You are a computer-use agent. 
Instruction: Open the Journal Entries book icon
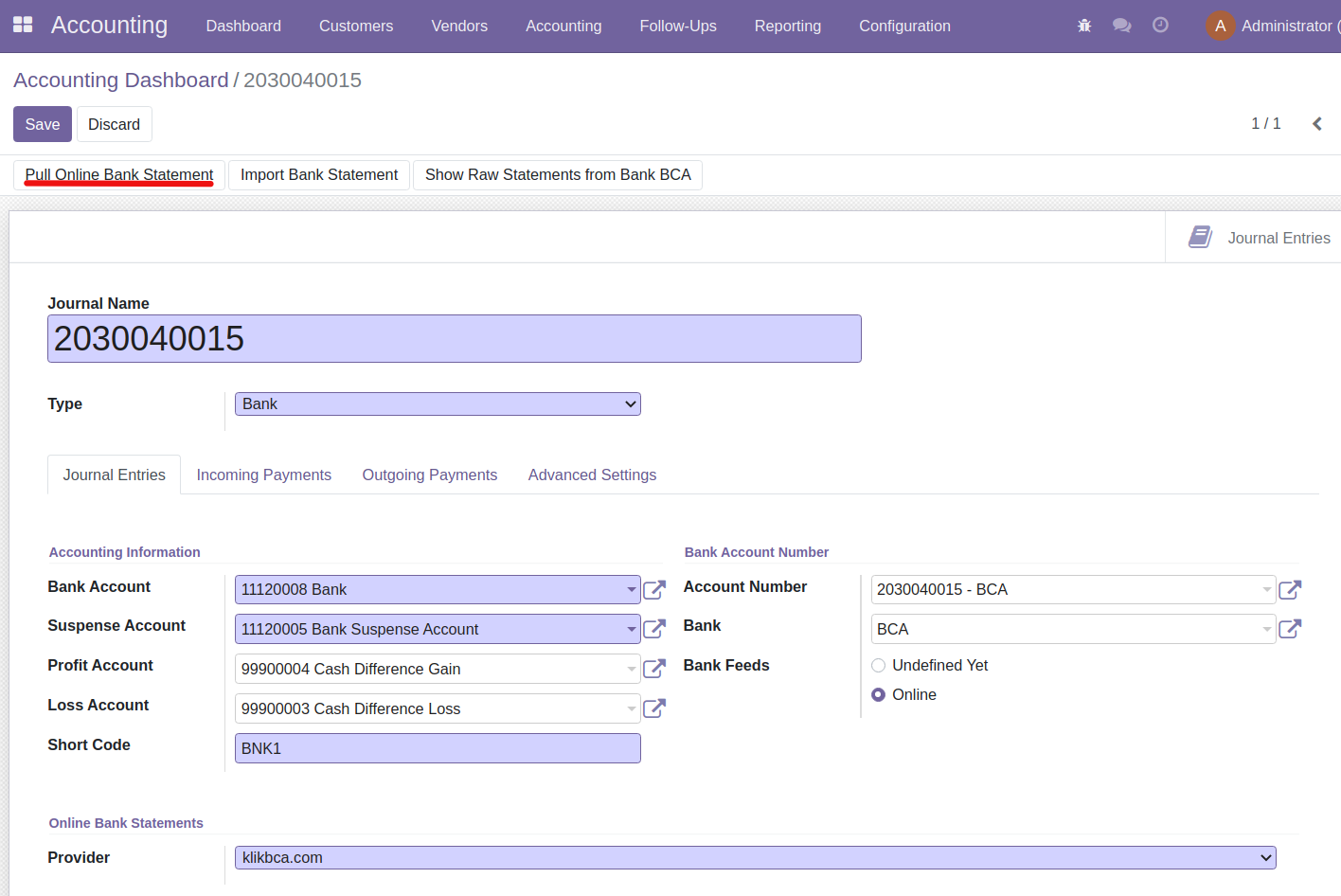1200,237
